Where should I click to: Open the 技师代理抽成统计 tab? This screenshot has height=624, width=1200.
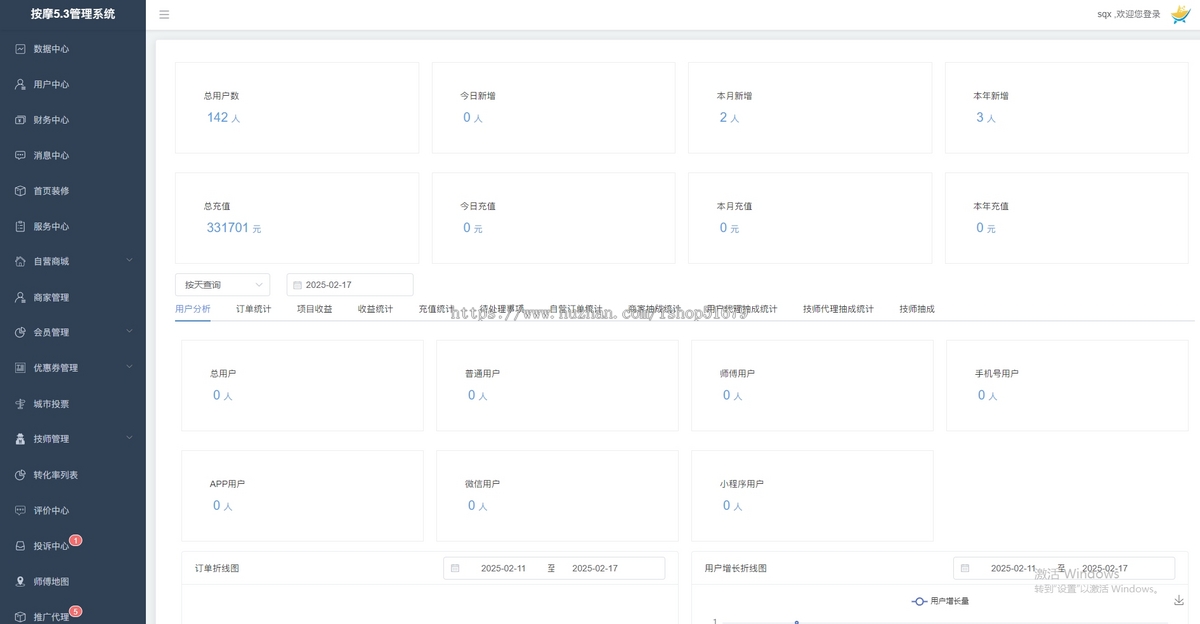click(x=838, y=309)
